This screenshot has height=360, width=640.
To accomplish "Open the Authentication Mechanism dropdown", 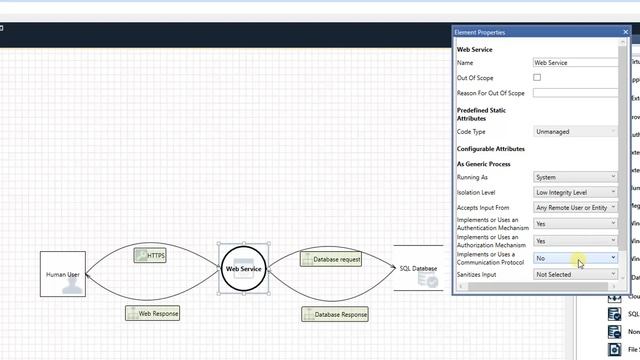I will (x=575, y=224).
